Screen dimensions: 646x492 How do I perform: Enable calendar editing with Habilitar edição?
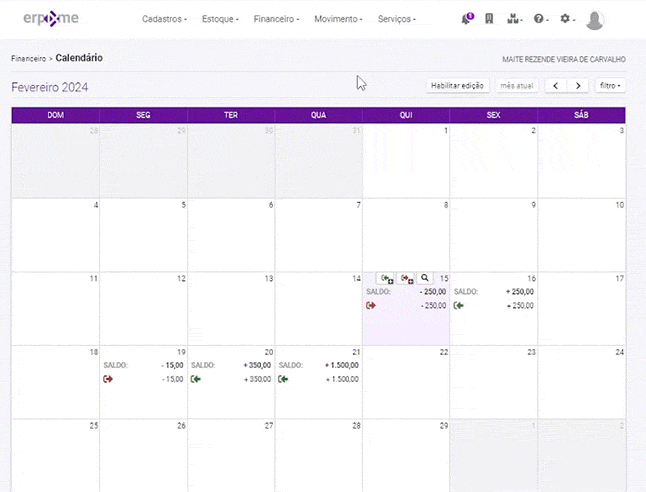click(x=457, y=86)
